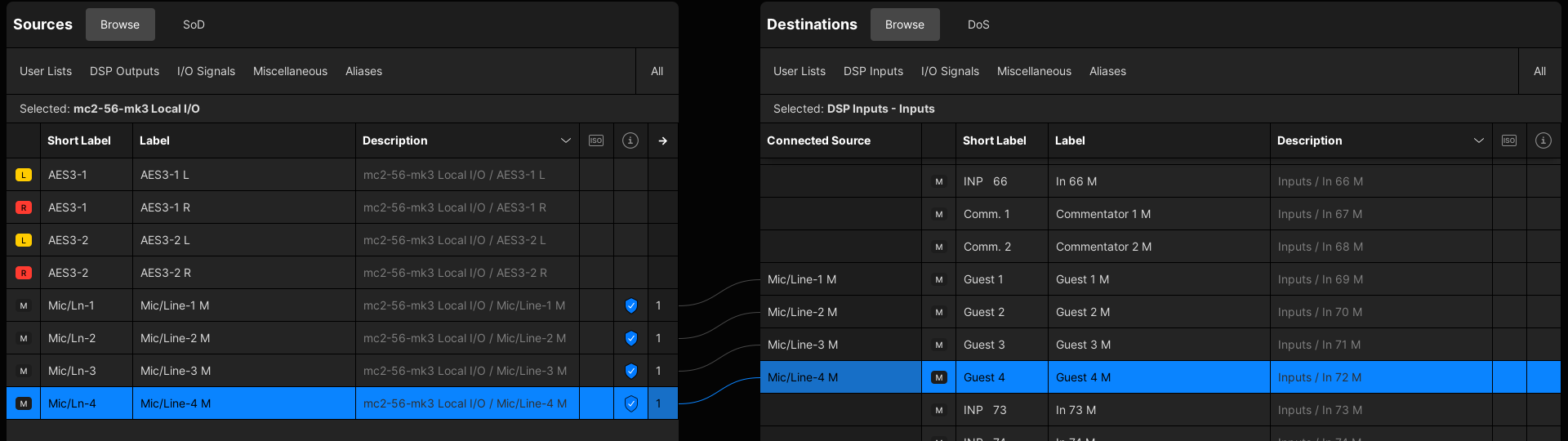Switch to the SoD tab in Sources
Image resolution: width=1568 pixels, height=441 pixels.
coord(194,24)
